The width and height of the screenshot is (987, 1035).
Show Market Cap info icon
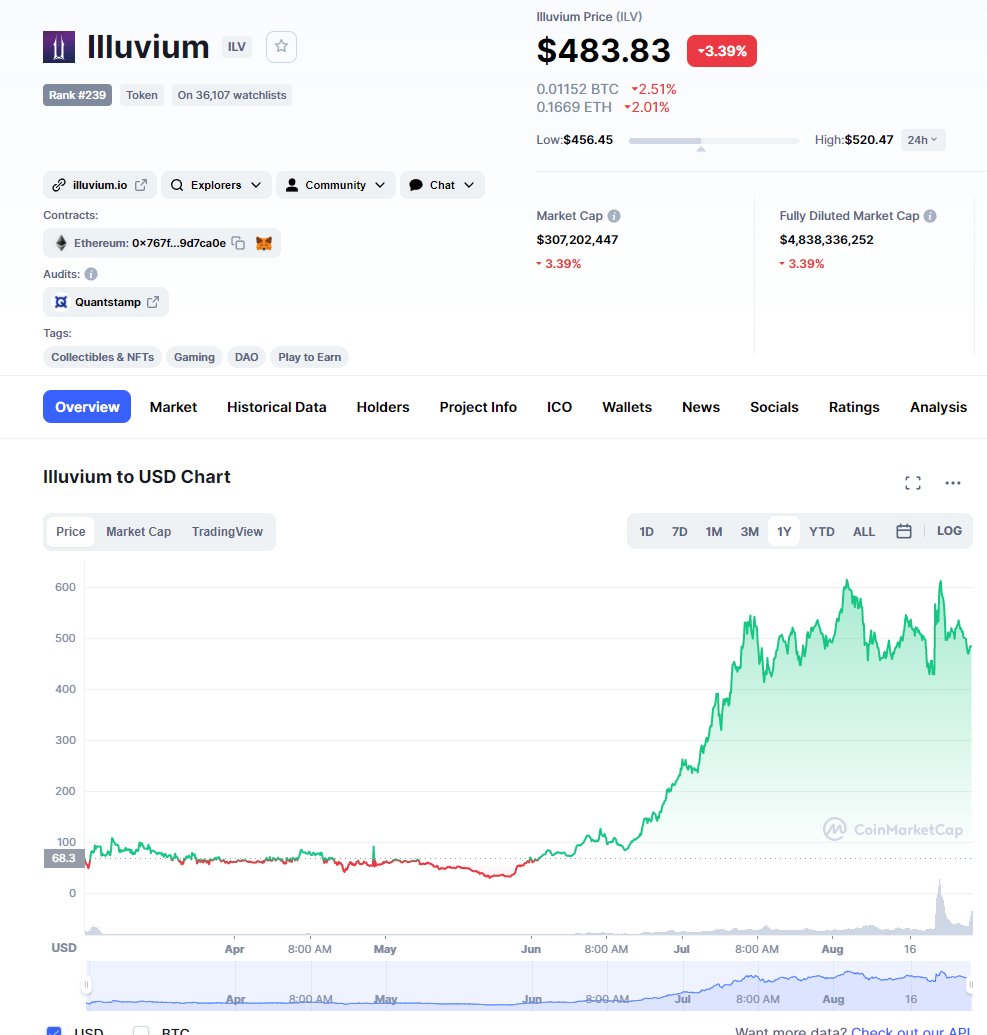point(614,216)
